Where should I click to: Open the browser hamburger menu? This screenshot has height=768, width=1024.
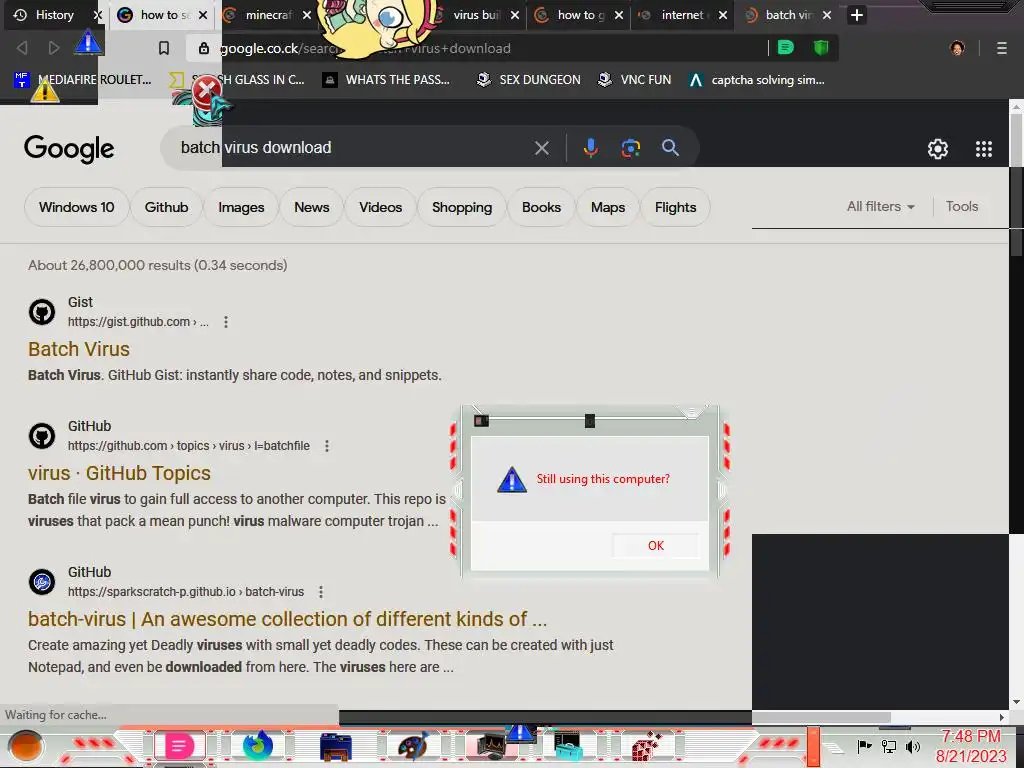pyautogui.click(x=1002, y=48)
